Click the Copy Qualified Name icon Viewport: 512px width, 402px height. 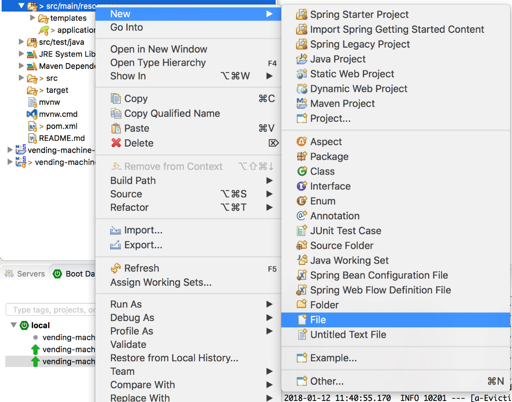116,113
